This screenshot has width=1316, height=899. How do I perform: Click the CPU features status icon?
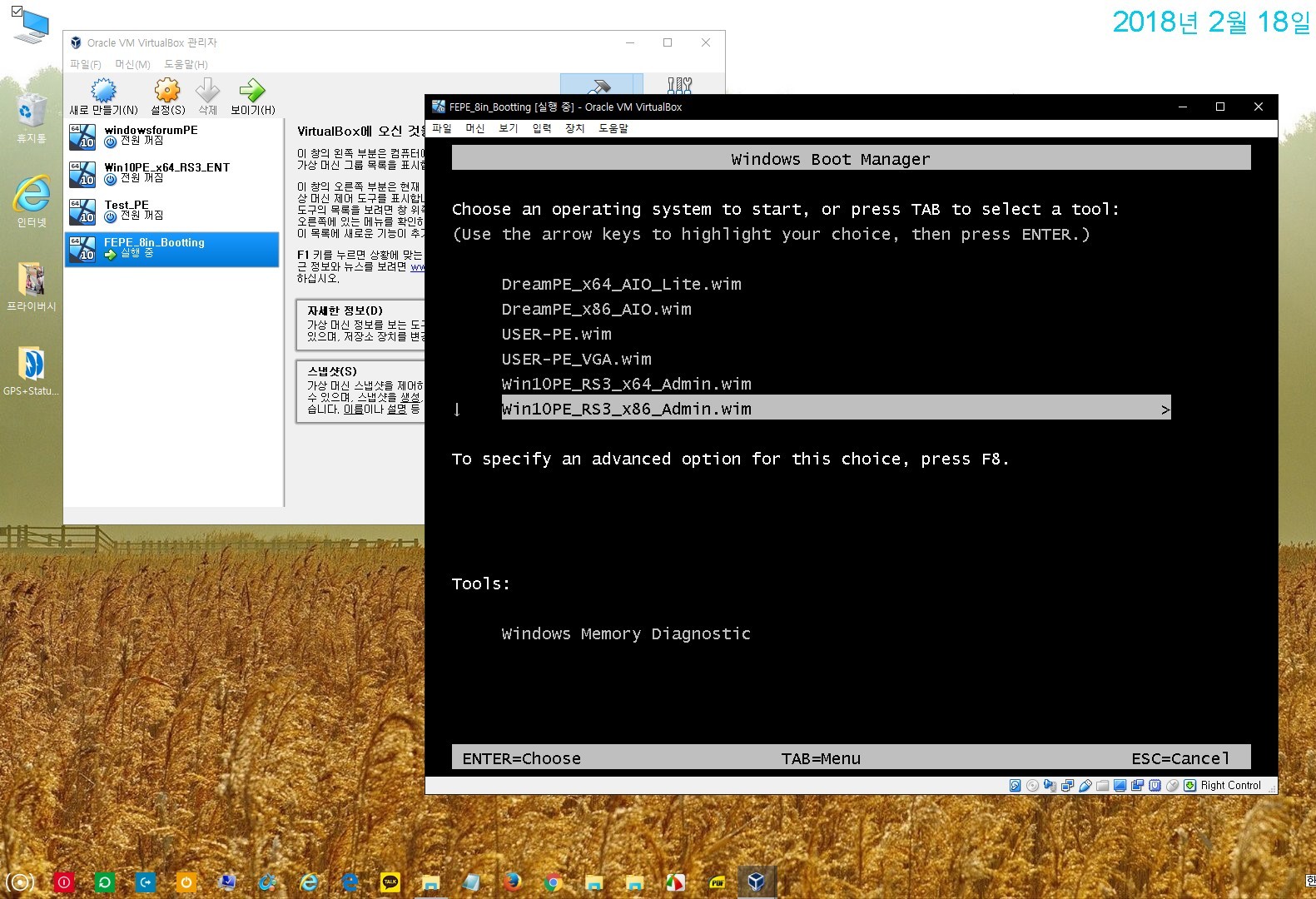click(x=1155, y=785)
